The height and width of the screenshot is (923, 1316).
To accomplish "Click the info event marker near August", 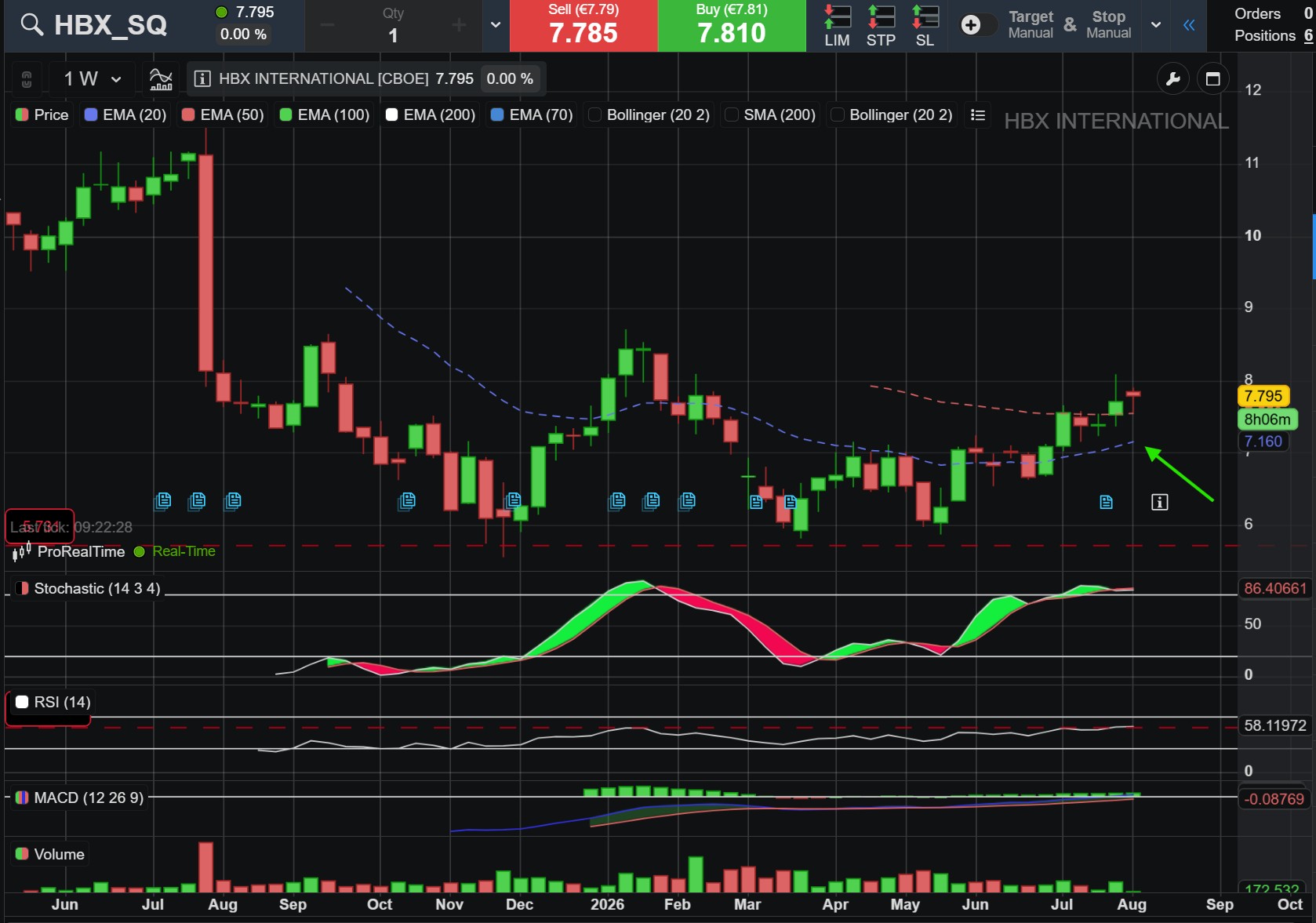I will coord(1160,502).
